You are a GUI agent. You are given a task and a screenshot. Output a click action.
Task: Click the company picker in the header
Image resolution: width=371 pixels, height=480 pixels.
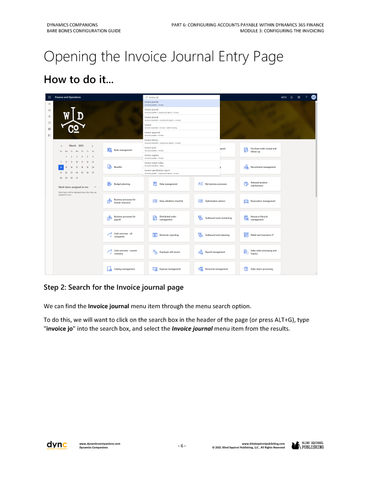[x=284, y=97]
